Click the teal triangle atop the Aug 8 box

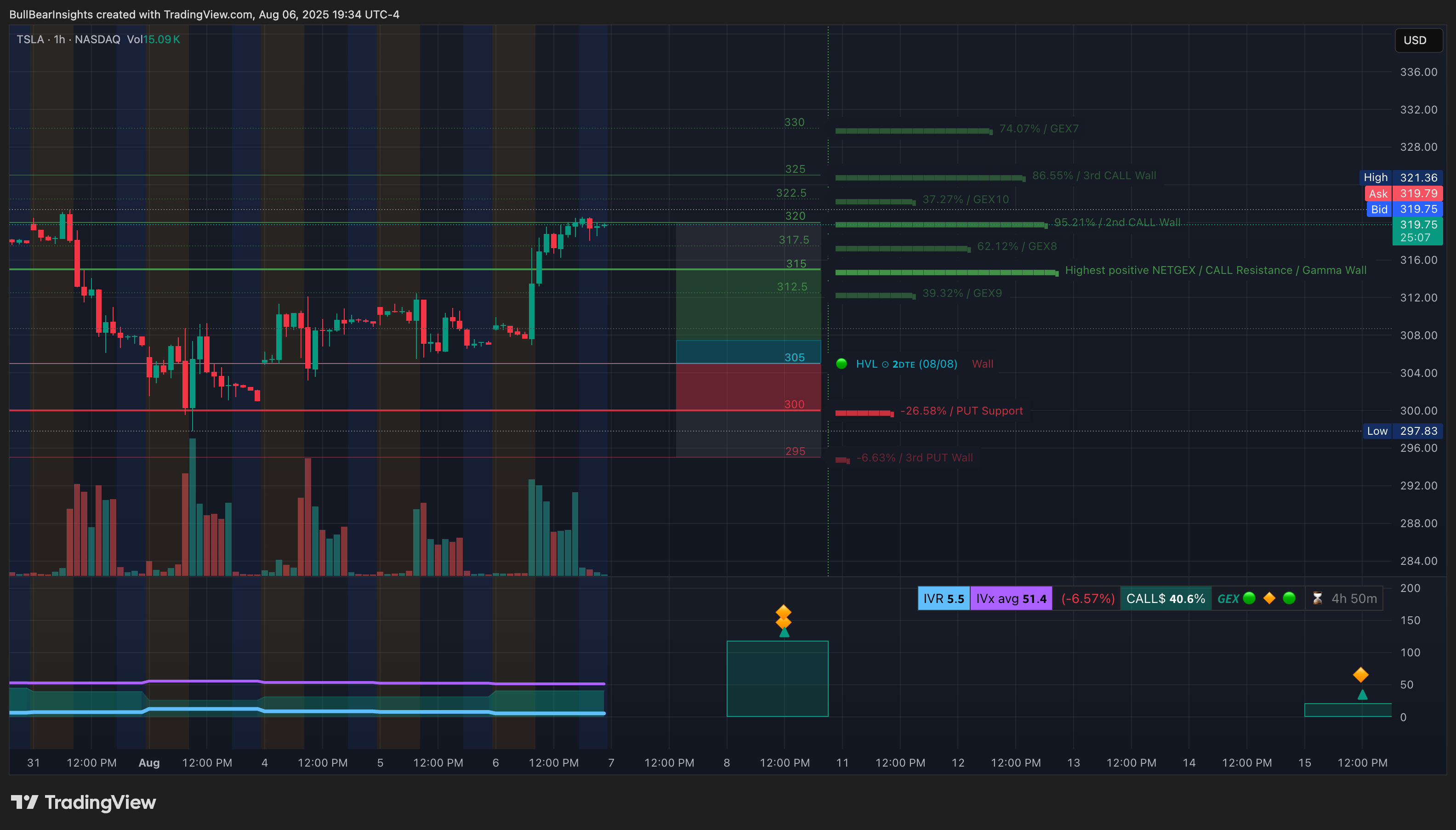tap(784, 632)
